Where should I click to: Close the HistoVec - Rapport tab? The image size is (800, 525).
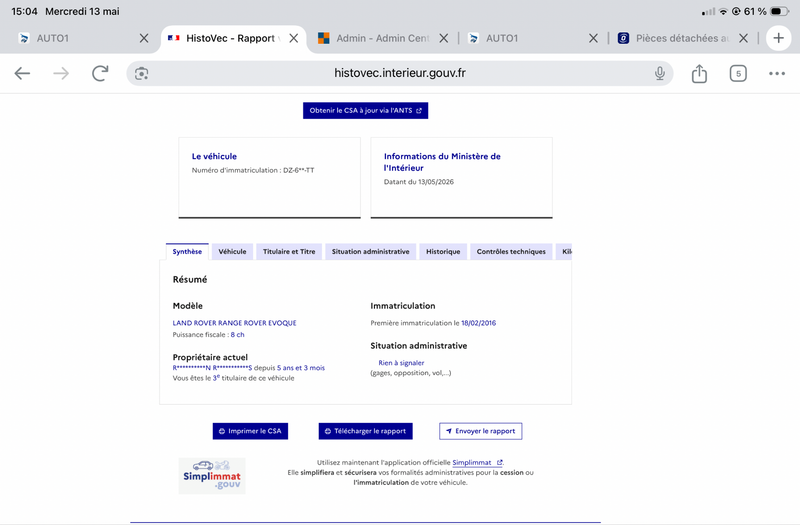click(293, 38)
